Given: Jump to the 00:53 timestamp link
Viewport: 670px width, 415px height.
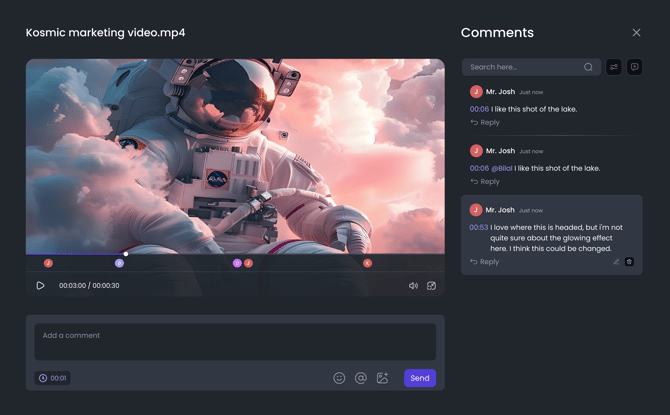Looking at the screenshot, I should coord(479,228).
